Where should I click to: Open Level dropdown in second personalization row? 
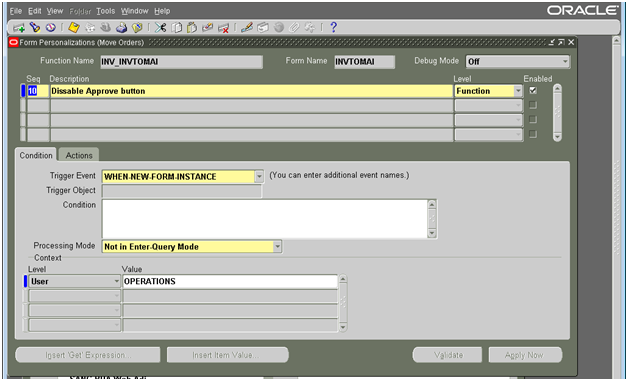click(518, 106)
